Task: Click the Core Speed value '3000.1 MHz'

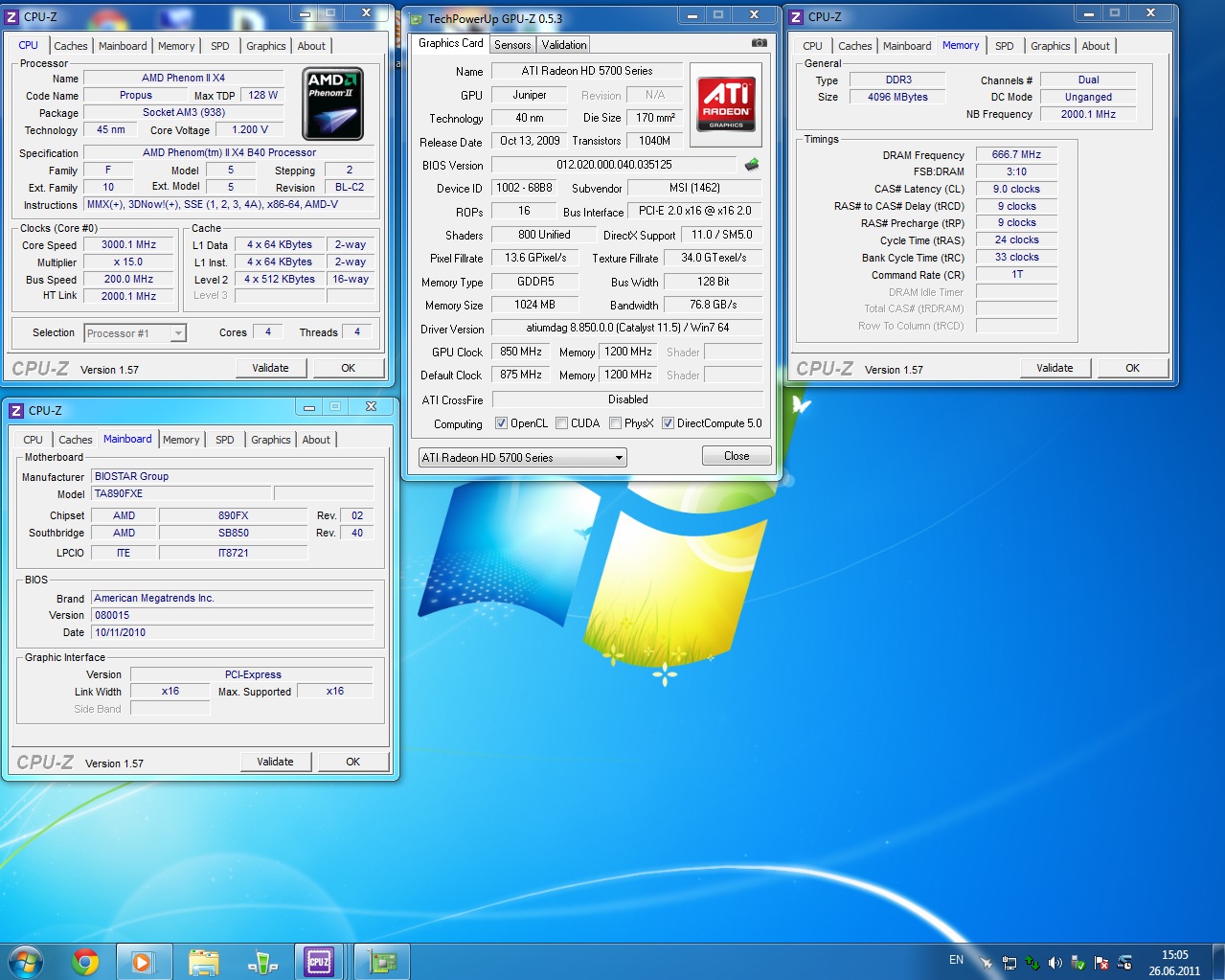Action: [128, 244]
